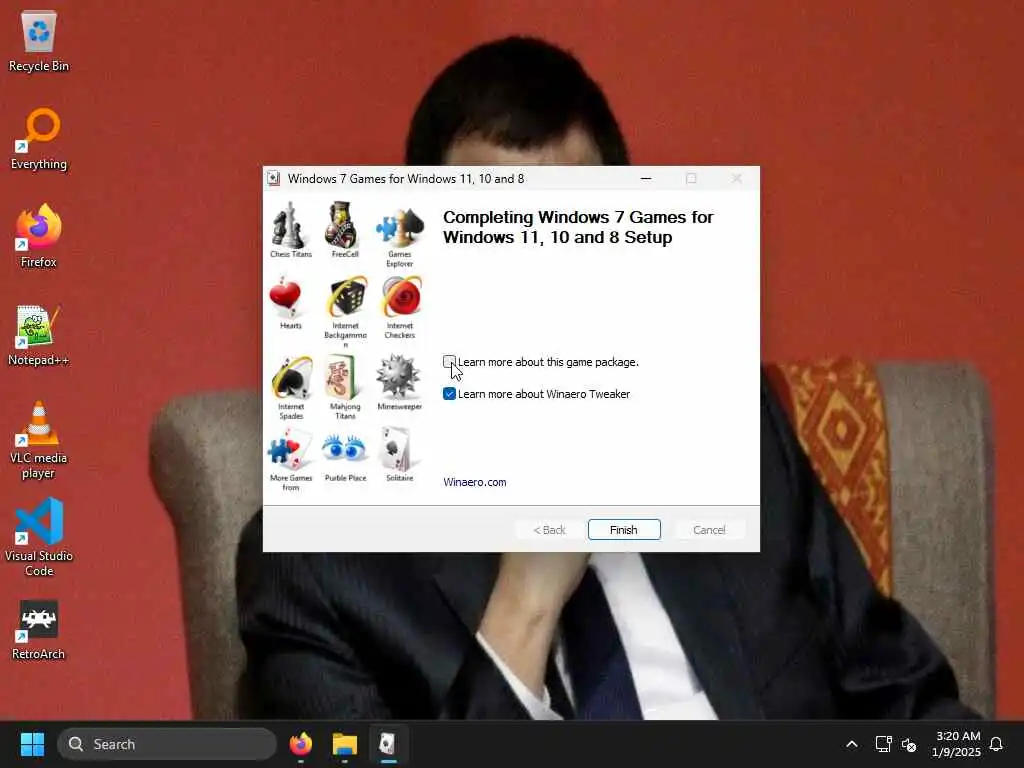Image resolution: width=1024 pixels, height=768 pixels.
Task: Click the Finish button
Action: pyautogui.click(x=624, y=530)
